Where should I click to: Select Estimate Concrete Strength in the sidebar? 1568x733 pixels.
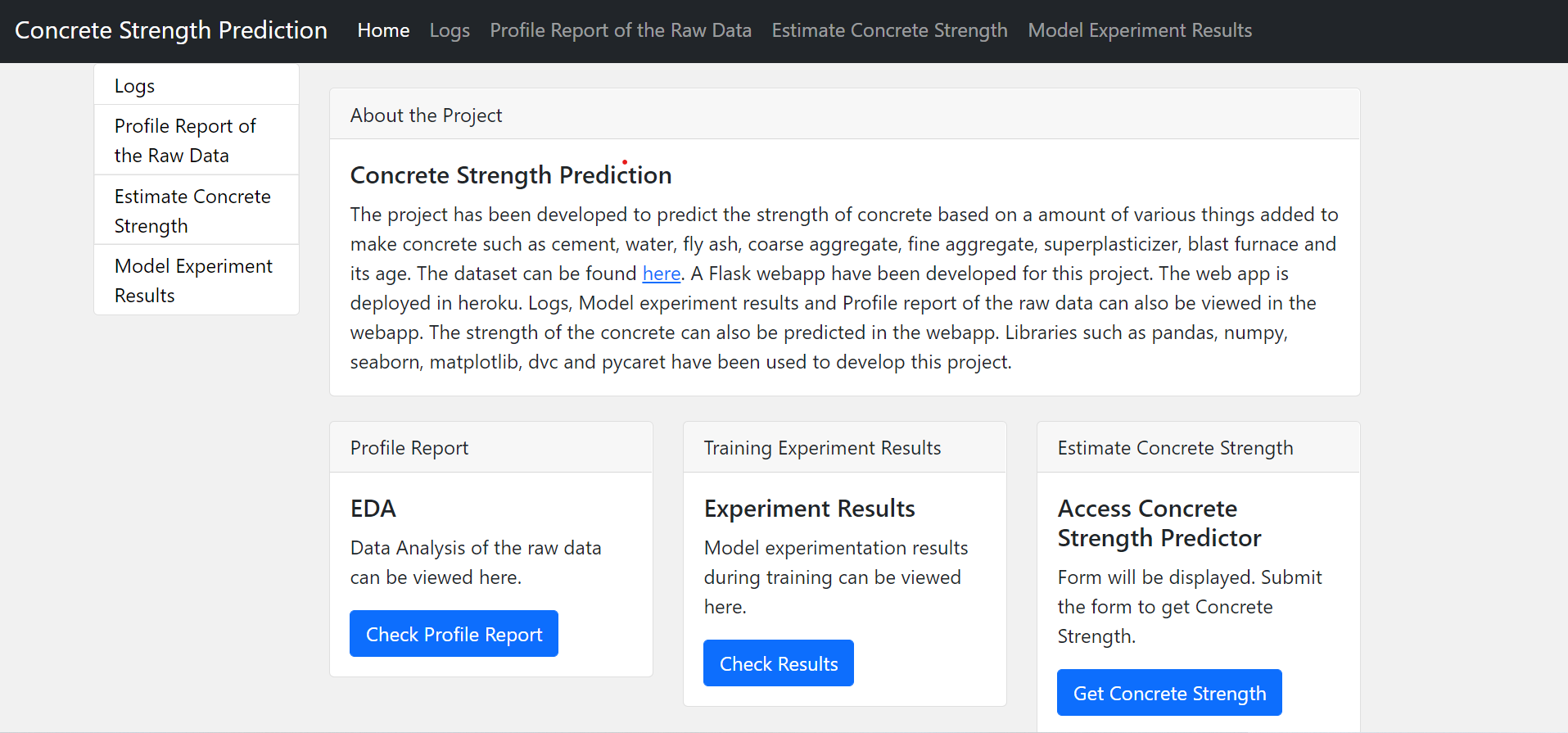pyautogui.click(x=192, y=210)
